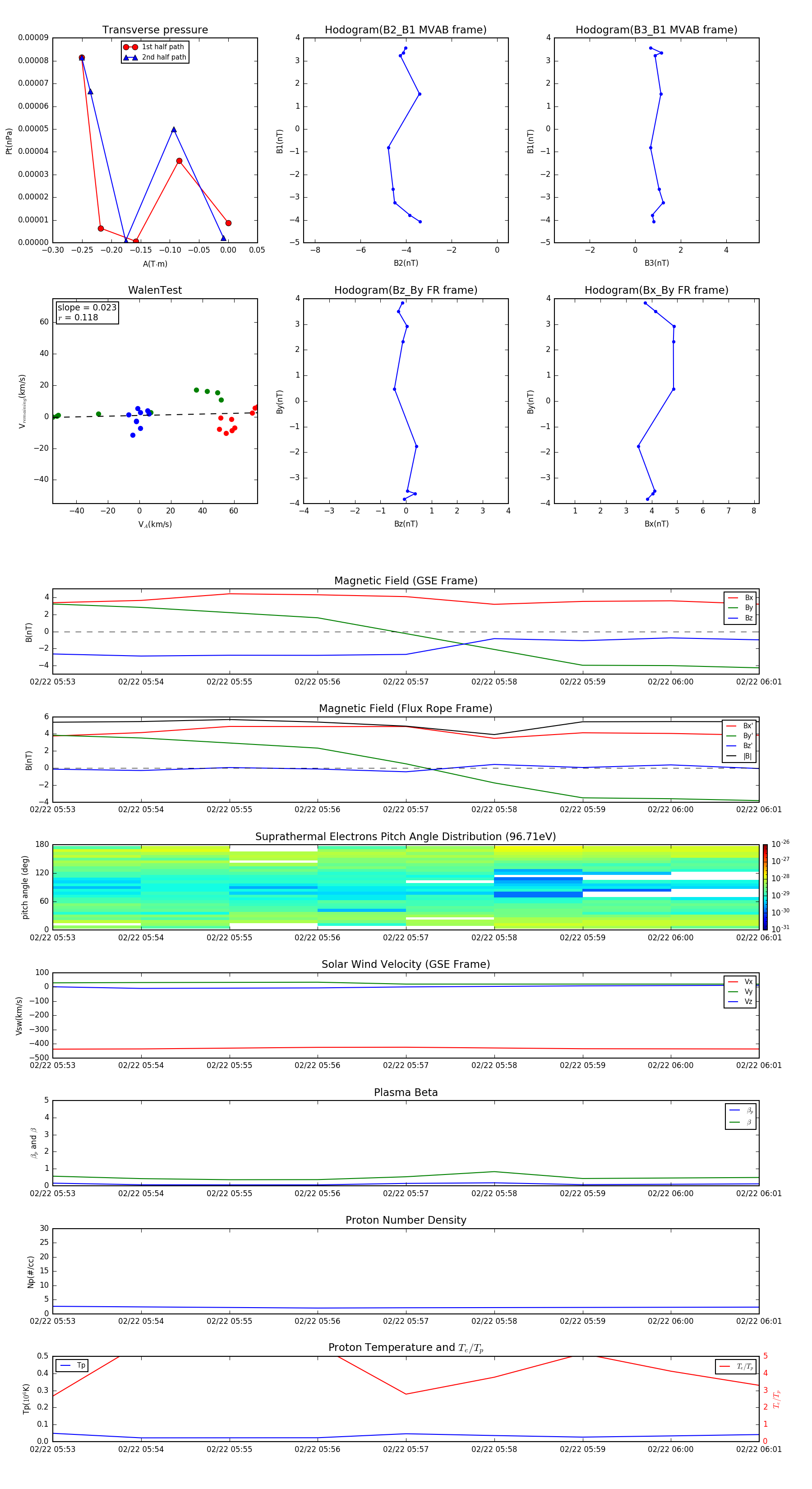Click the 'A(T·m)' x-axis label
Screen dimensions: 812x1489
pyautogui.click(x=155, y=264)
